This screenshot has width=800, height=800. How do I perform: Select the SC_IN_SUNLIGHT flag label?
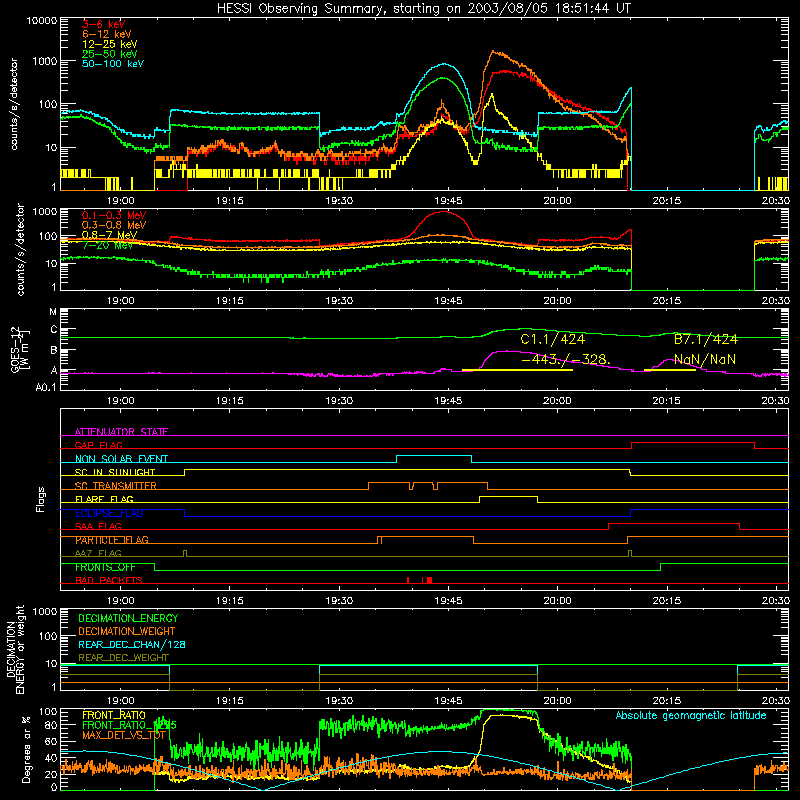pyautogui.click(x=115, y=472)
